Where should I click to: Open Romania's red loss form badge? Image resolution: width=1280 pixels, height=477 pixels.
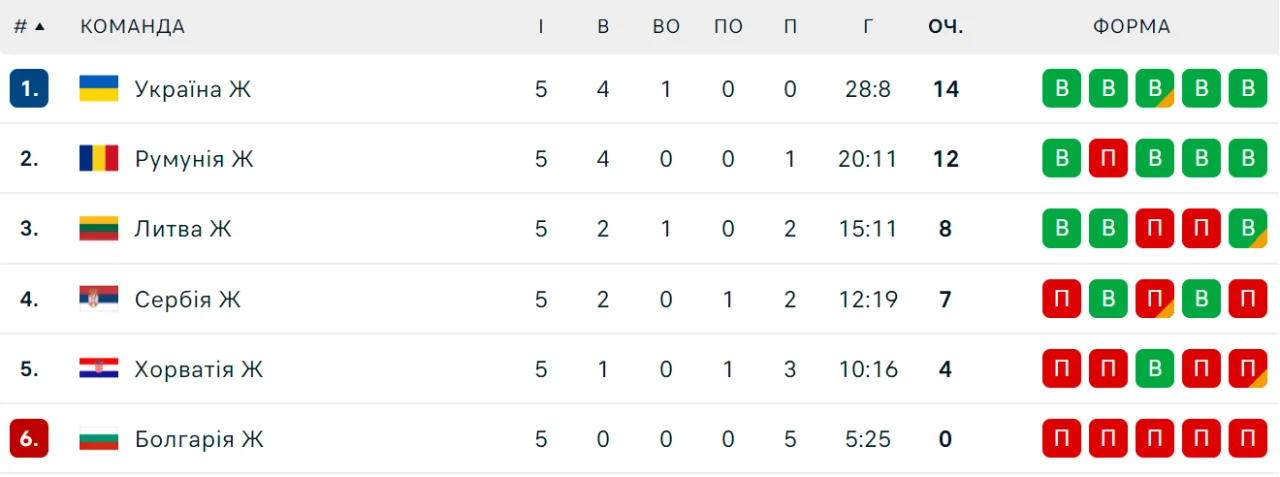(1108, 159)
